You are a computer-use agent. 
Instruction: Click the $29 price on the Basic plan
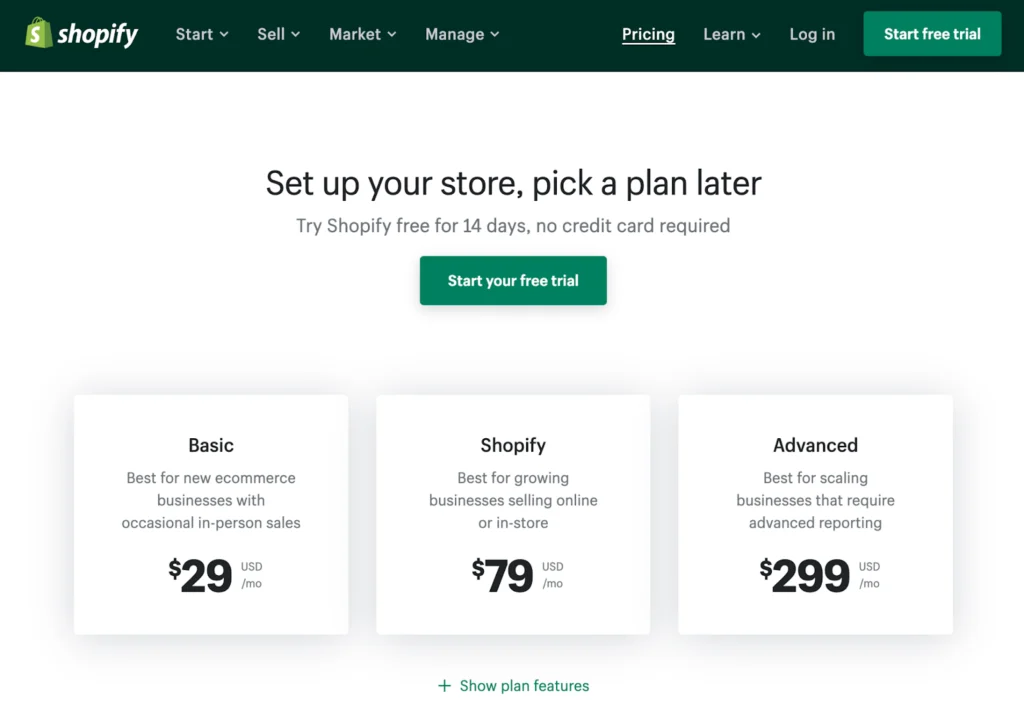(x=202, y=576)
